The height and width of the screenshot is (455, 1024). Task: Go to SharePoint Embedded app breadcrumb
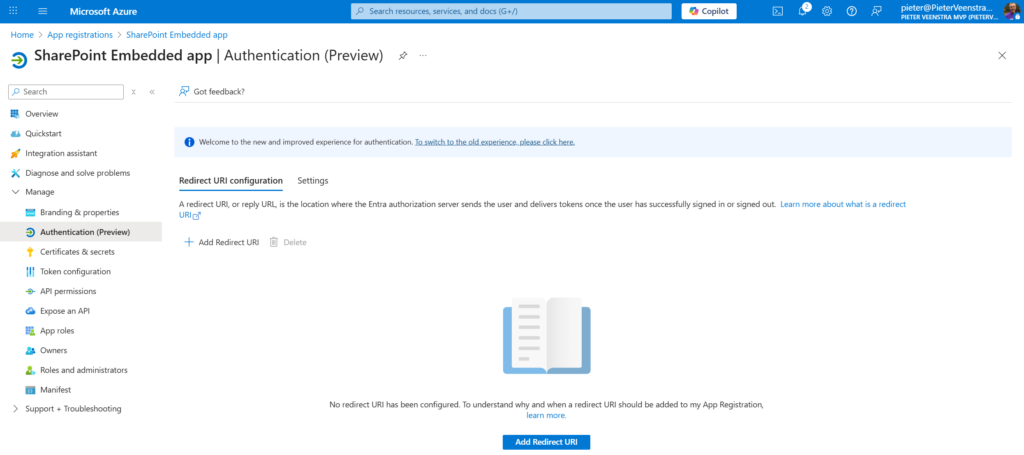click(x=177, y=35)
